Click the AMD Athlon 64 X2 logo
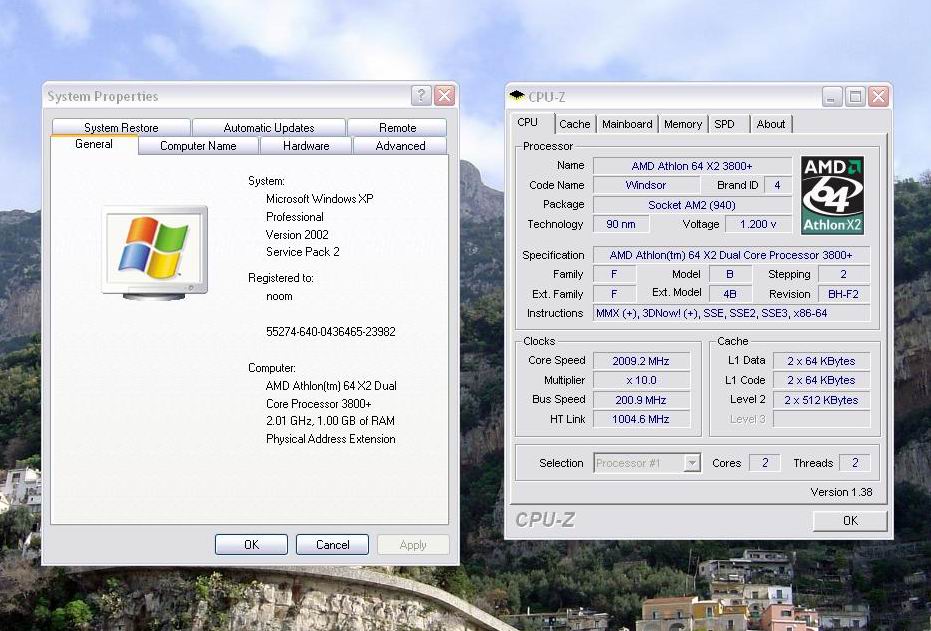The width and height of the screenshot is (931, 631). click(832, 195)
